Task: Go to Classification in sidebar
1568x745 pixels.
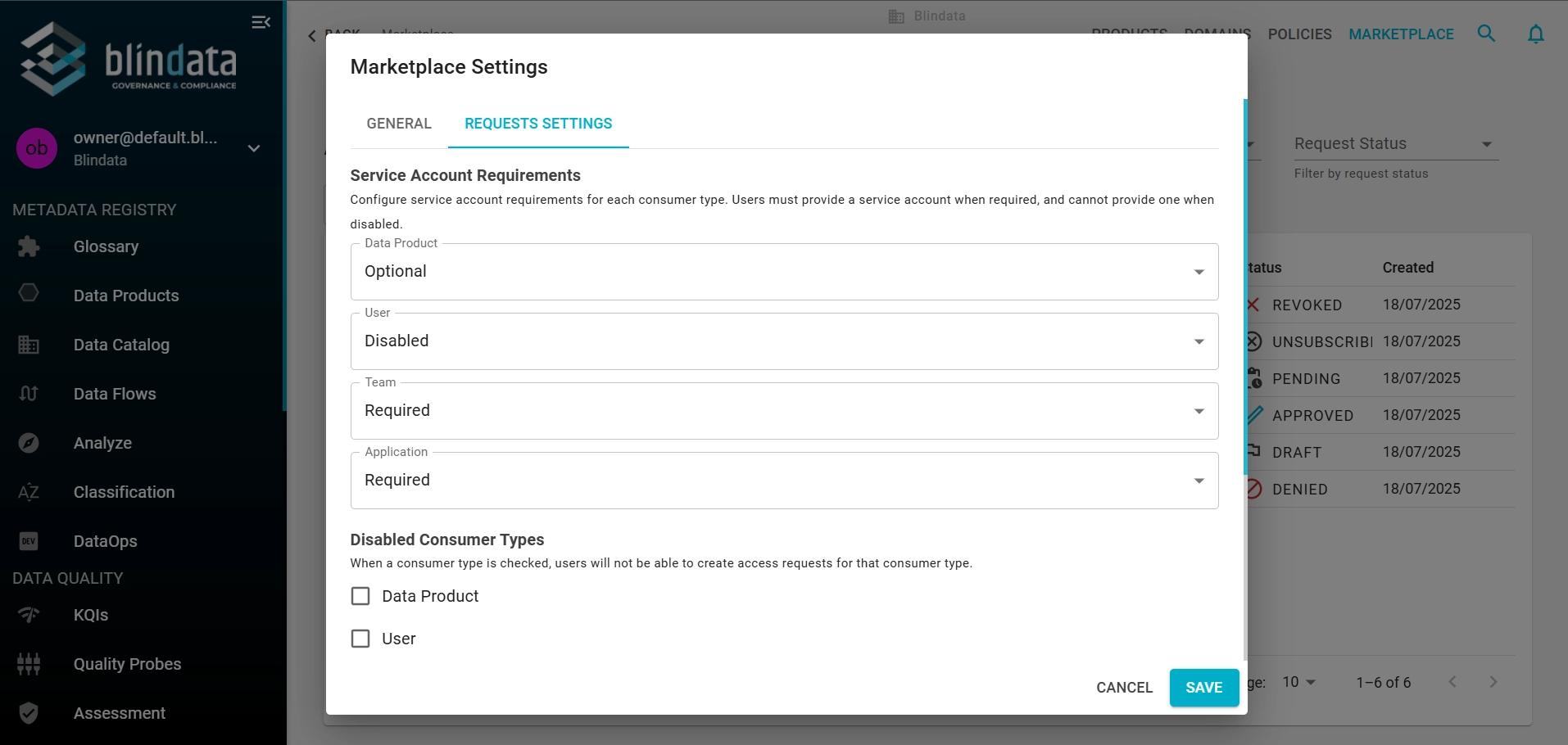Action: point(124,492)
